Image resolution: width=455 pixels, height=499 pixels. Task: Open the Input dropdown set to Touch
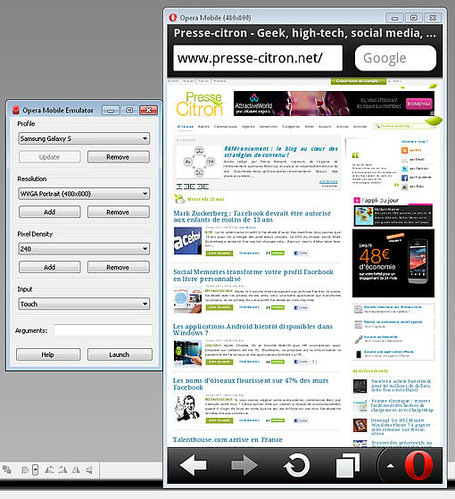84,304
